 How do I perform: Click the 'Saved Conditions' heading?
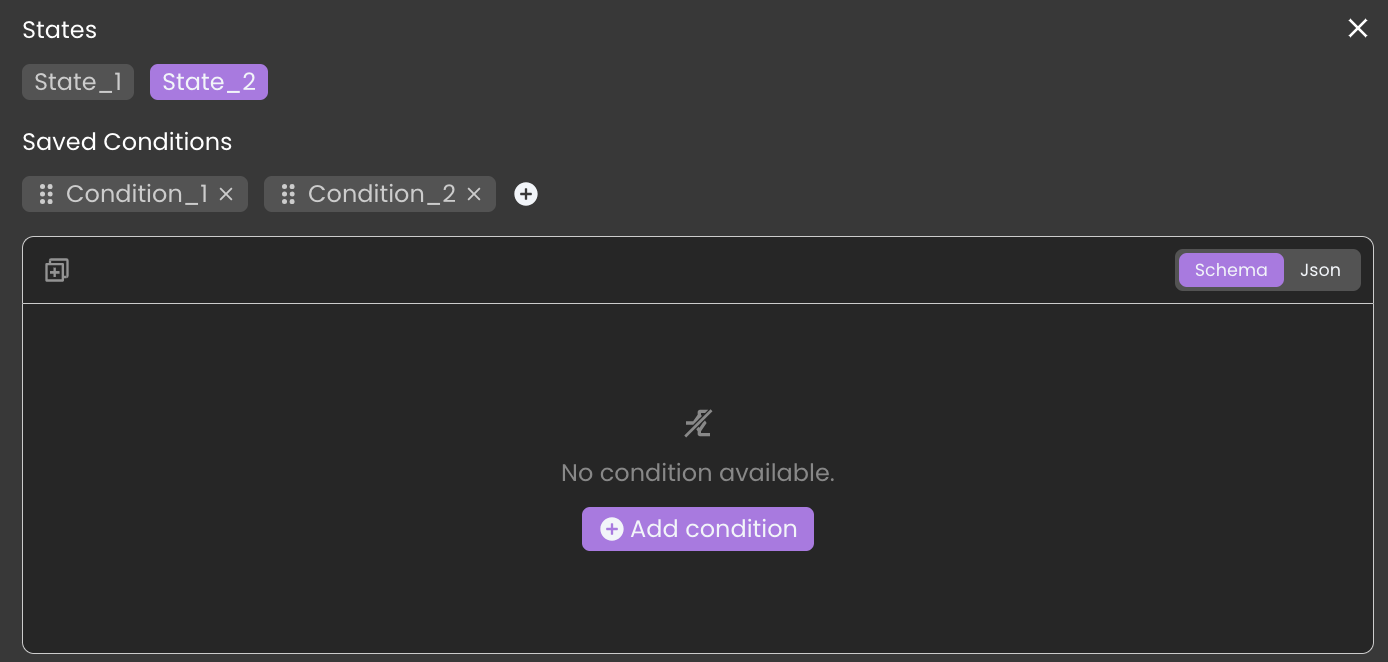[127, 142]
